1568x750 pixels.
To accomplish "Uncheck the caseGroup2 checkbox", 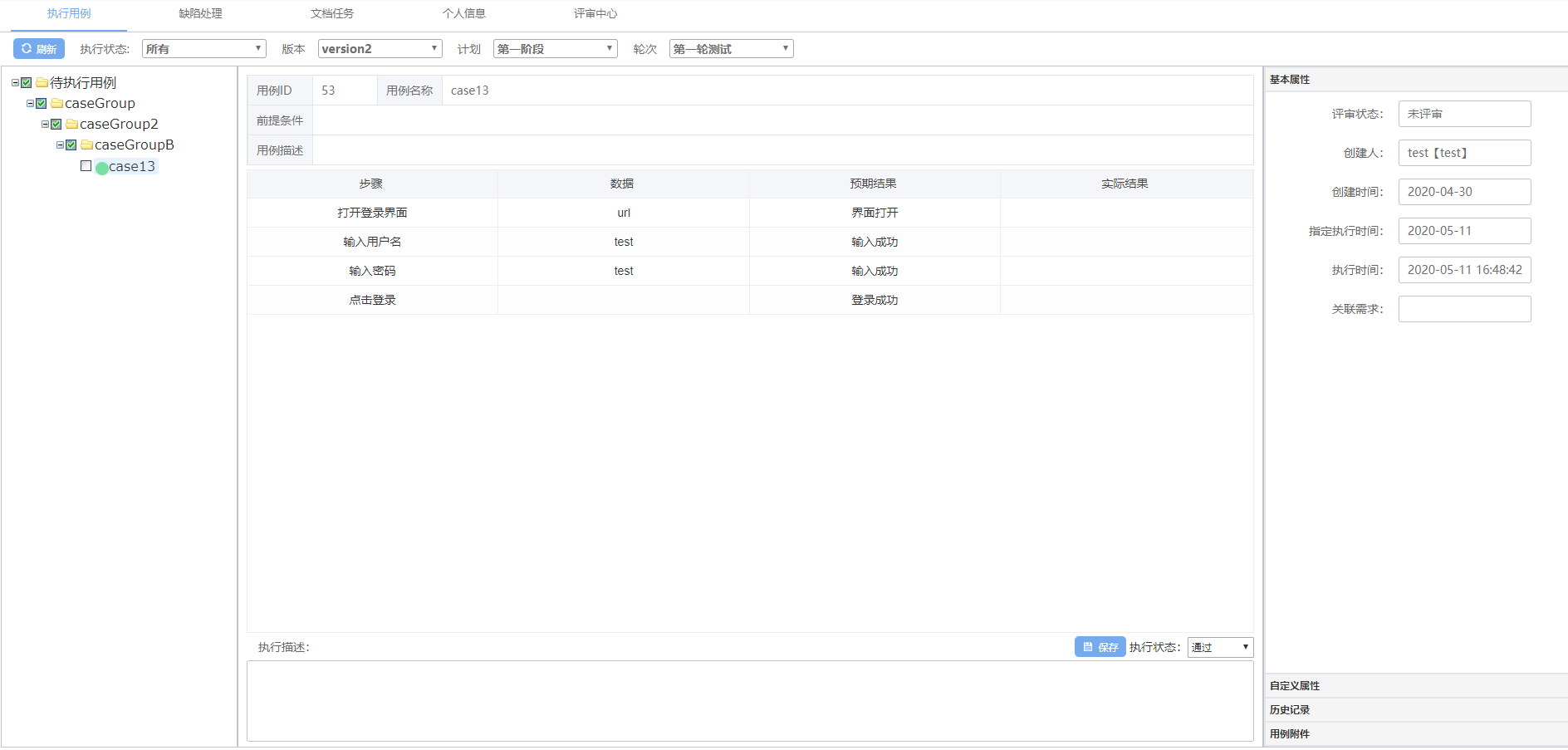I will pos(55,124).
